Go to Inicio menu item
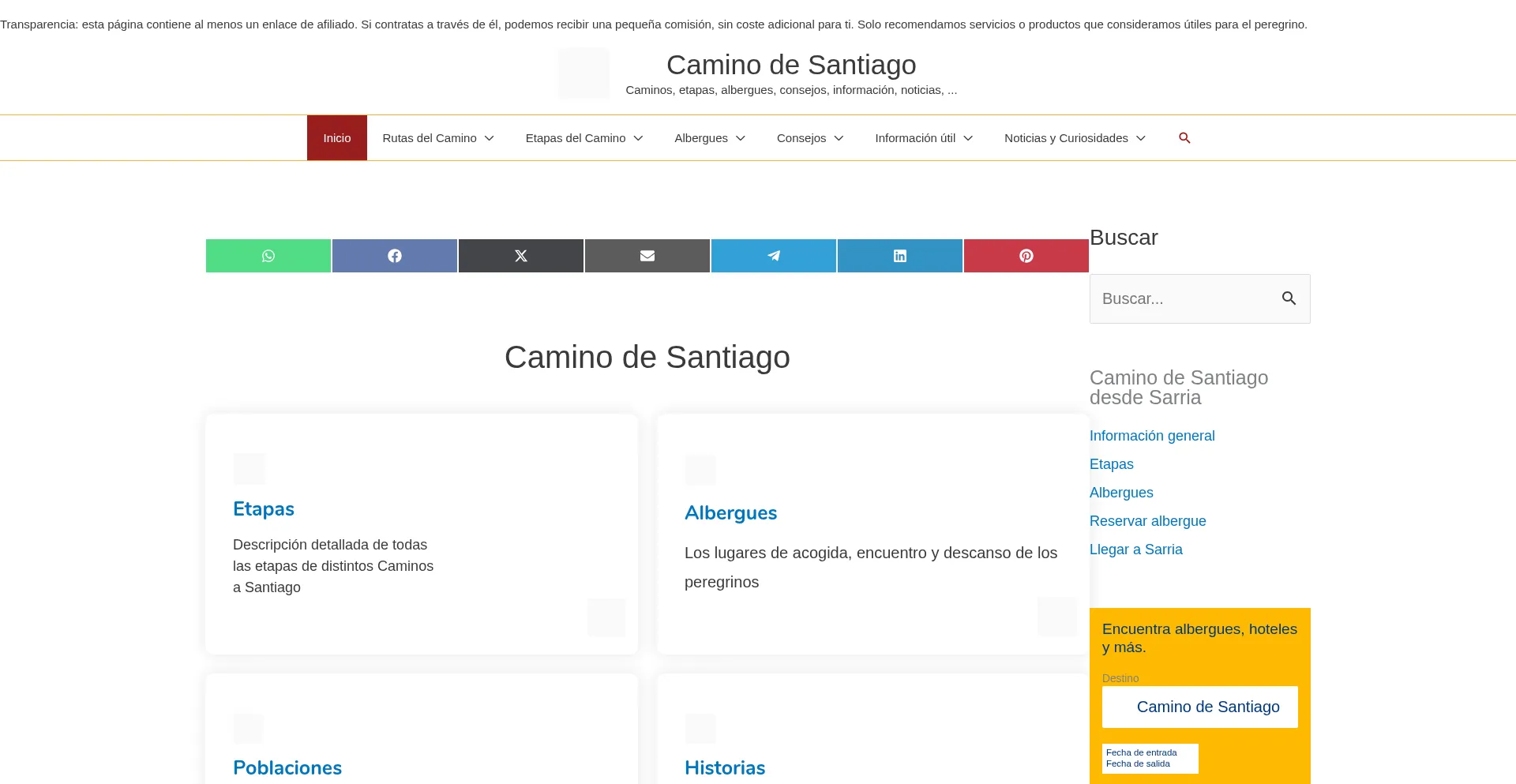Screen dimensions: 1516x784 (337, 138)
